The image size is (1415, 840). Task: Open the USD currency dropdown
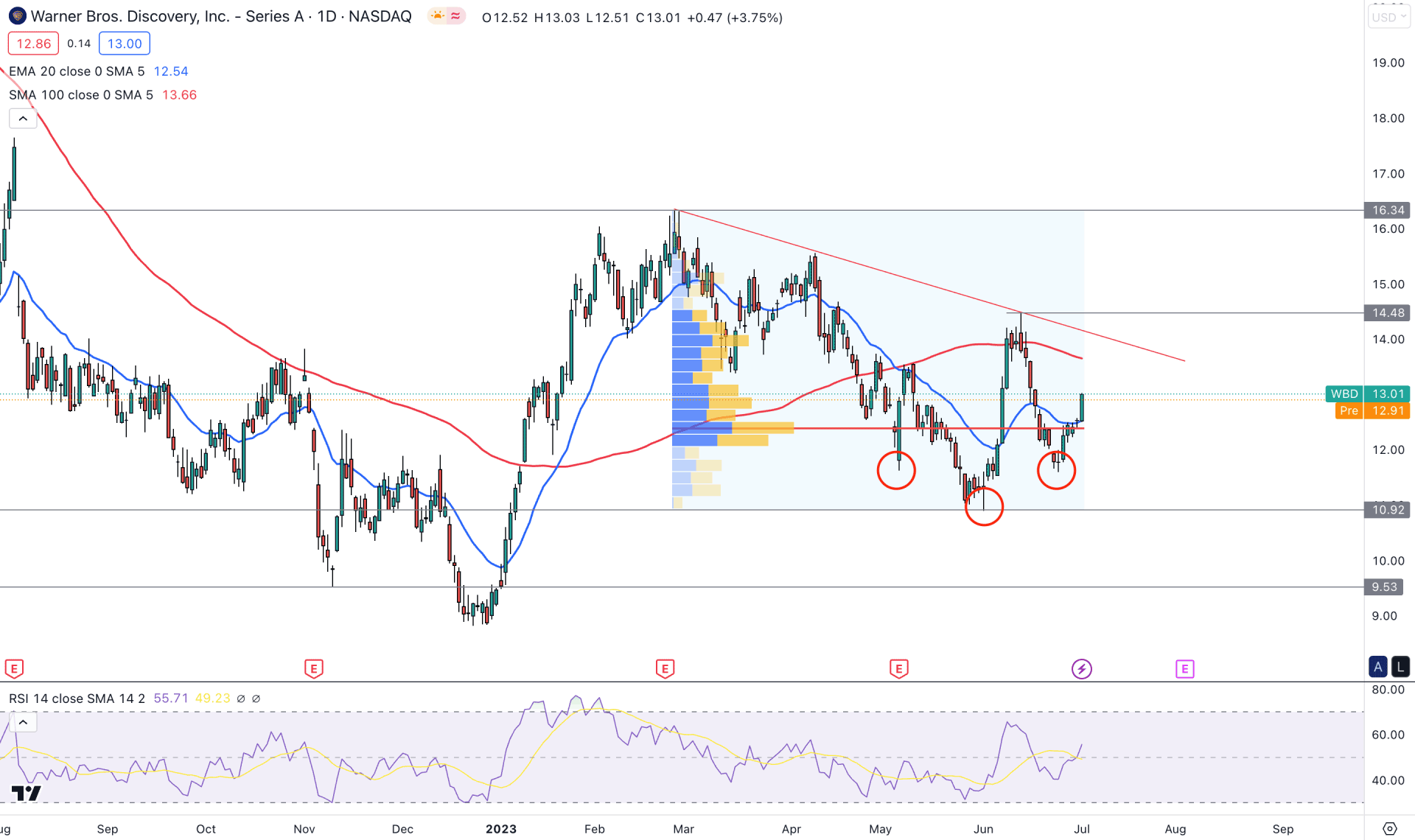pyautogui.click(x=1389, y=17)
